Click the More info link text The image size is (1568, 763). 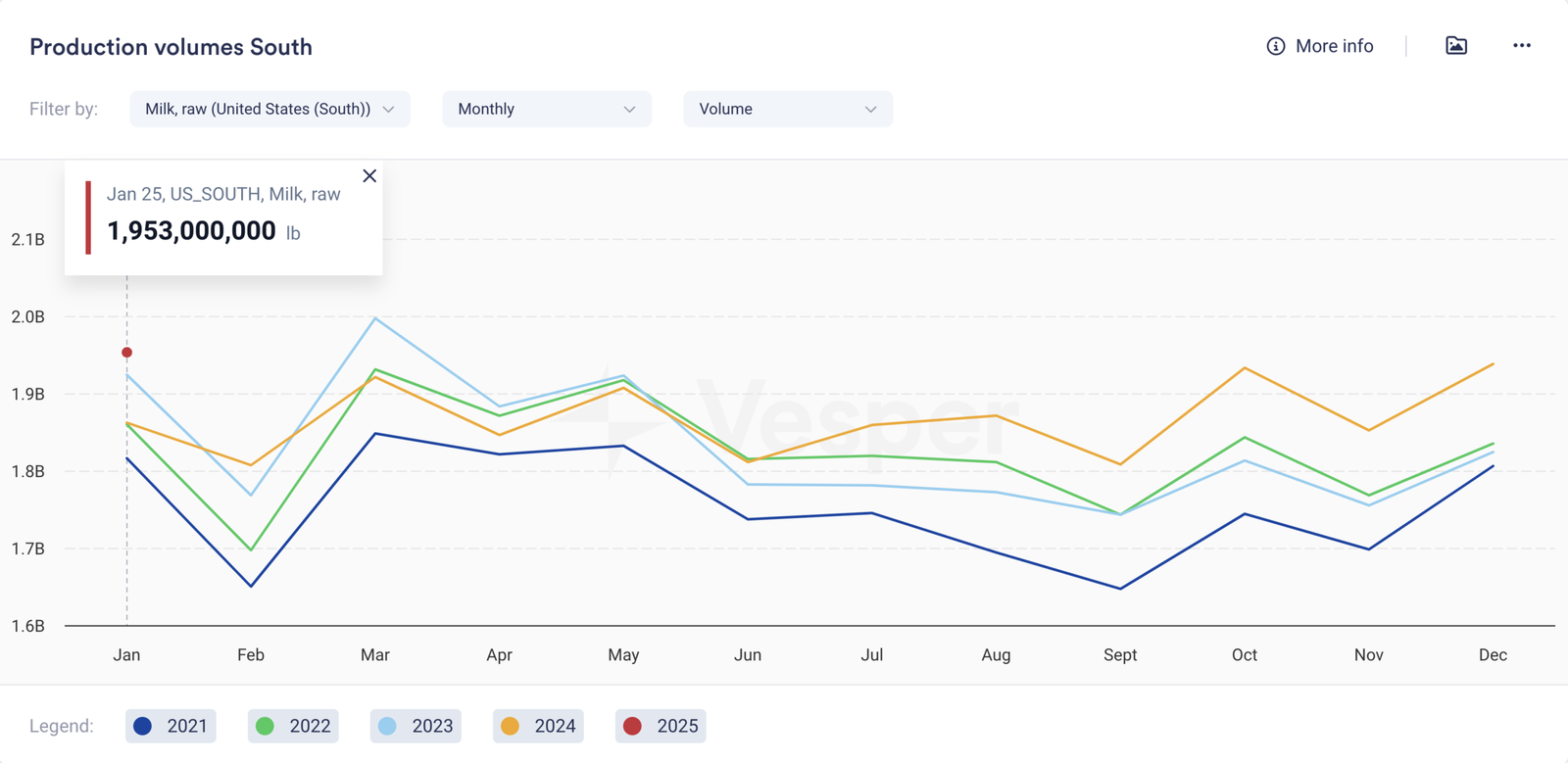(1334, 46)
